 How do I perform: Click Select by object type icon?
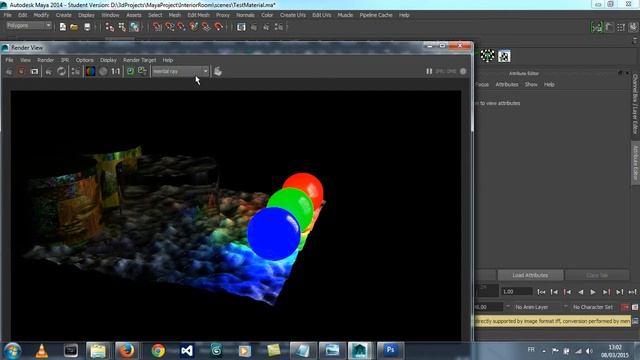pos(122,27)
